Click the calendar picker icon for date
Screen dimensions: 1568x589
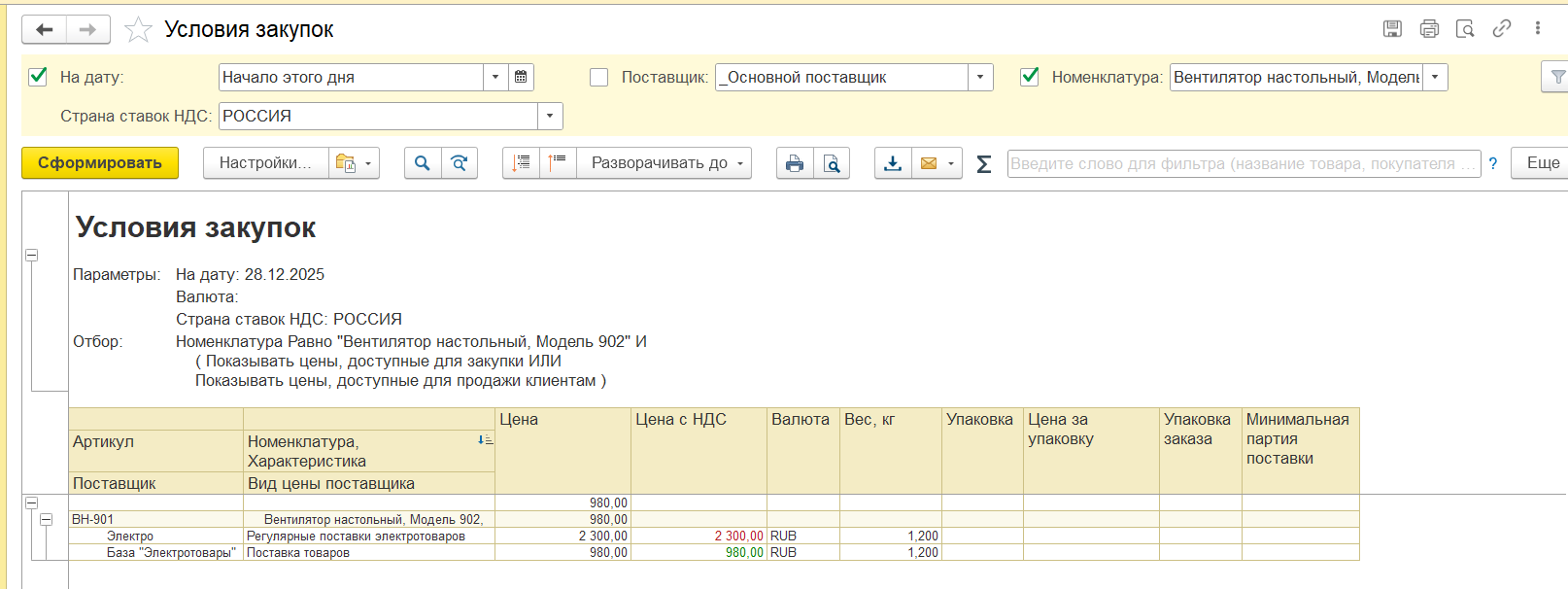[521, 77]
